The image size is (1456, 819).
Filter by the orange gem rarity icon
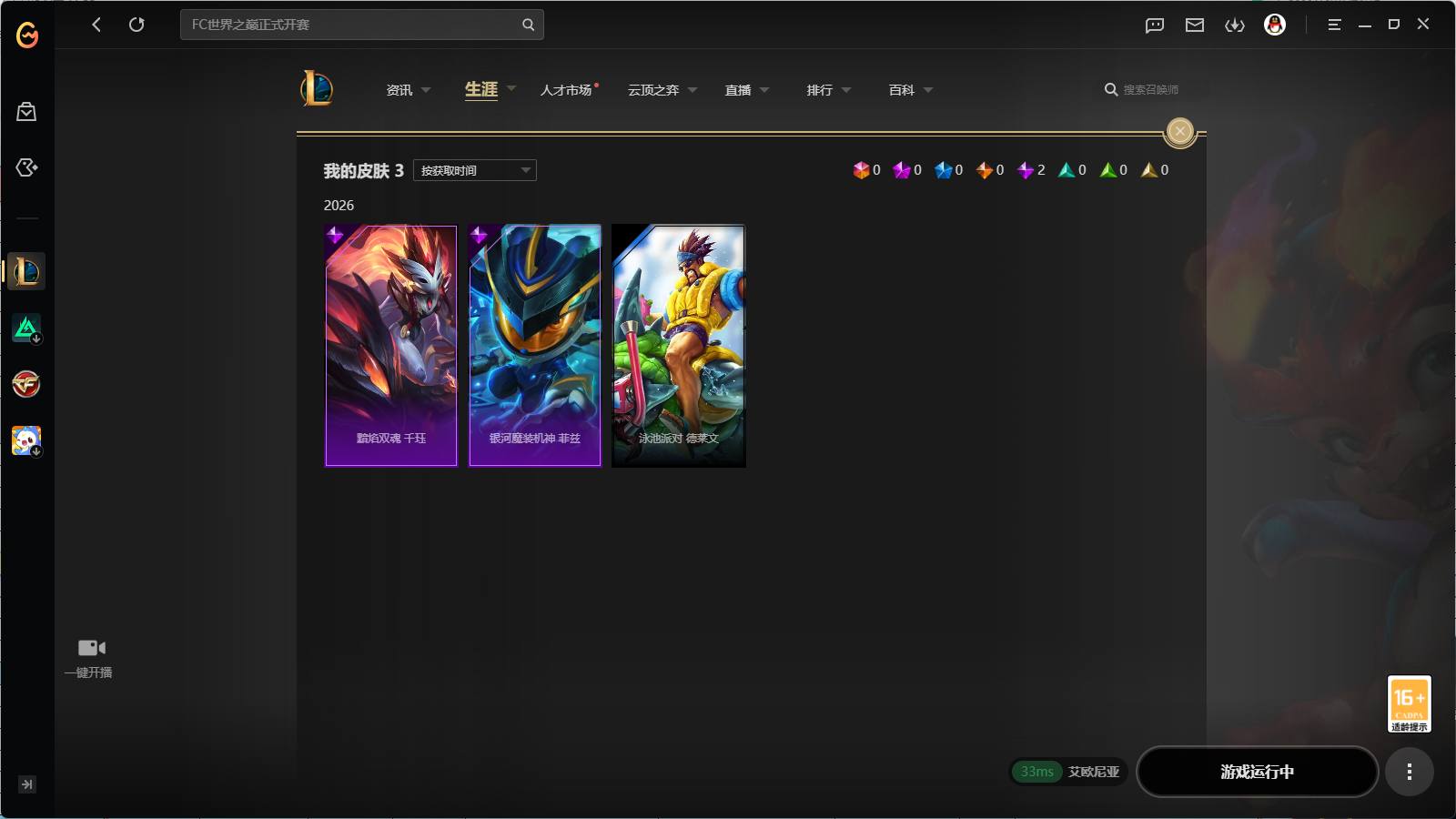pos(984,170)
